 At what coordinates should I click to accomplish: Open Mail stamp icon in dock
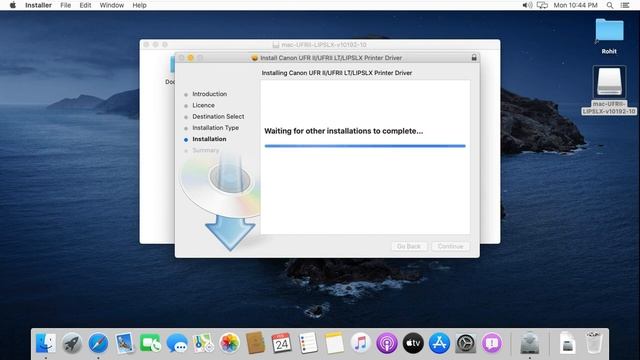(124, 343)
